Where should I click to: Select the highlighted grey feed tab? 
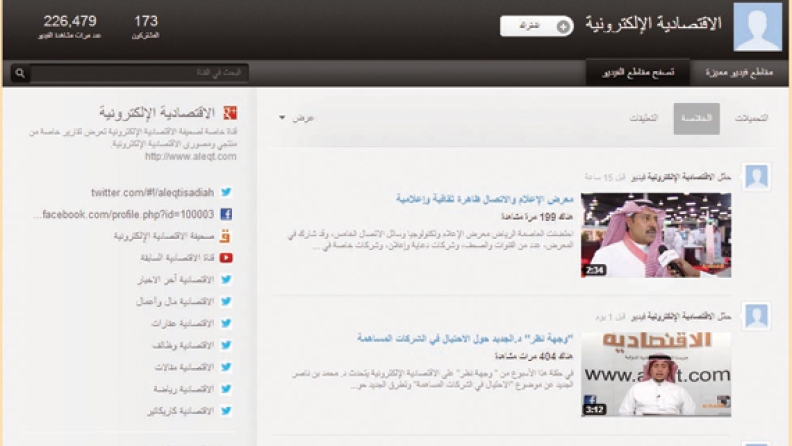click(x=697, y=118)
